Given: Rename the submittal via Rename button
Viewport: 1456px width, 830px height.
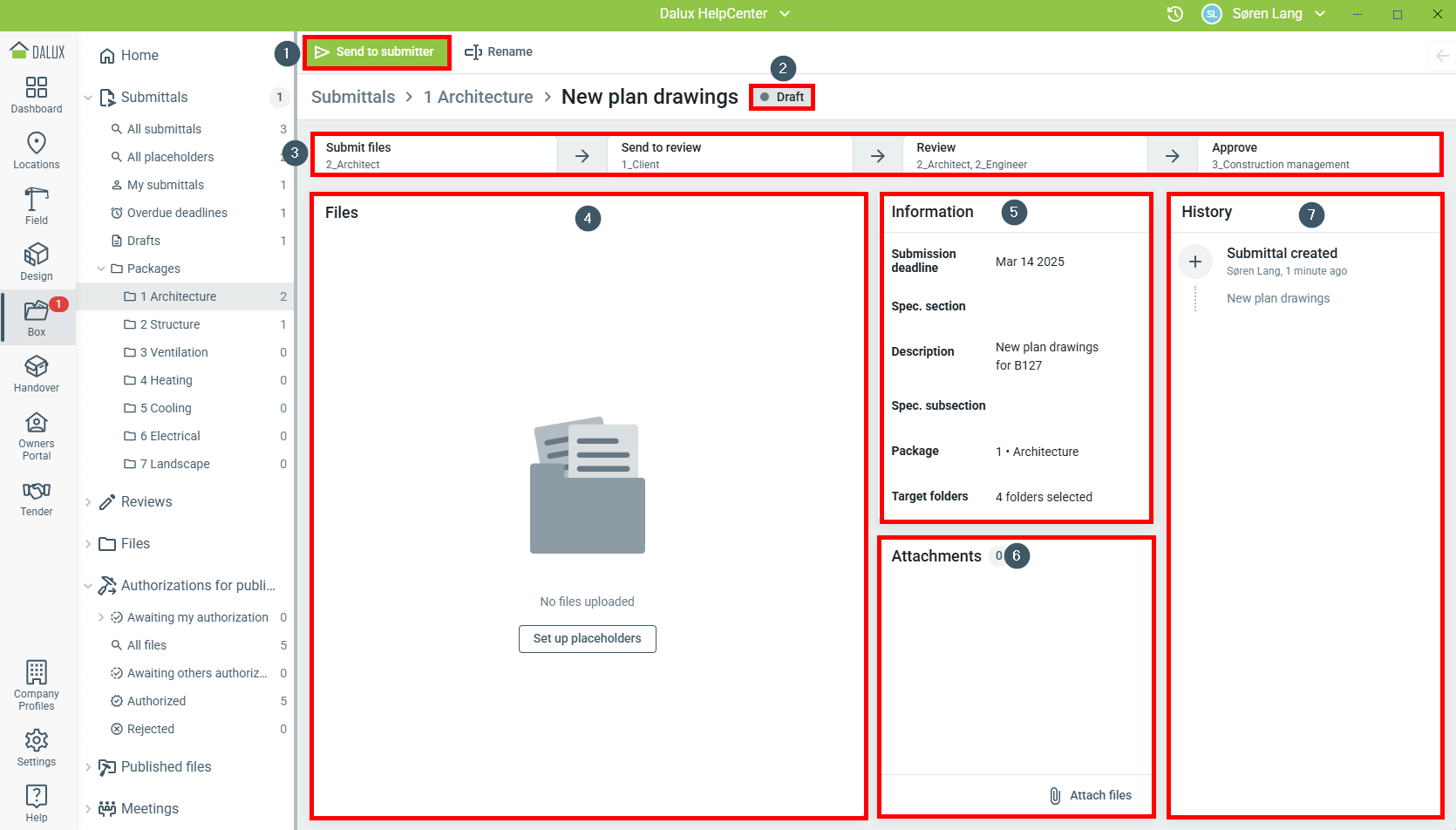Looking at the screenshot, I should pyautogui.click(x=499, y=52).
